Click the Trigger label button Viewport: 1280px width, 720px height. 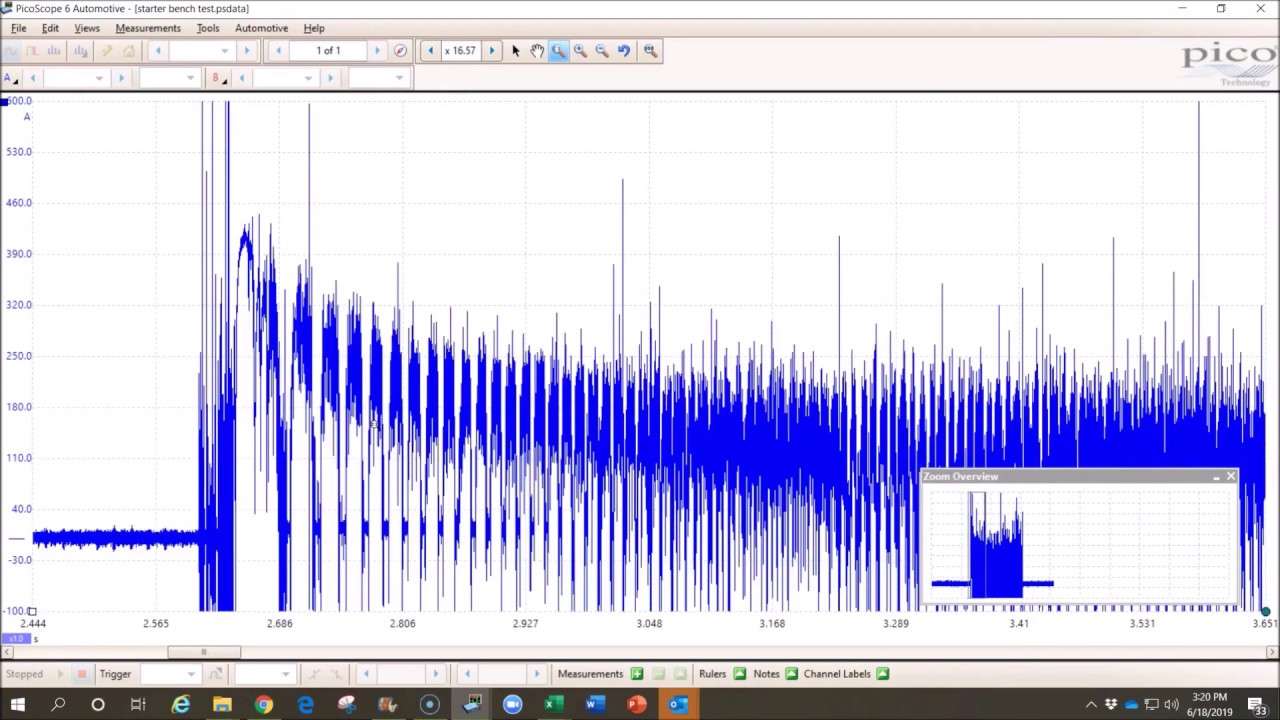[x=115, y=674]
